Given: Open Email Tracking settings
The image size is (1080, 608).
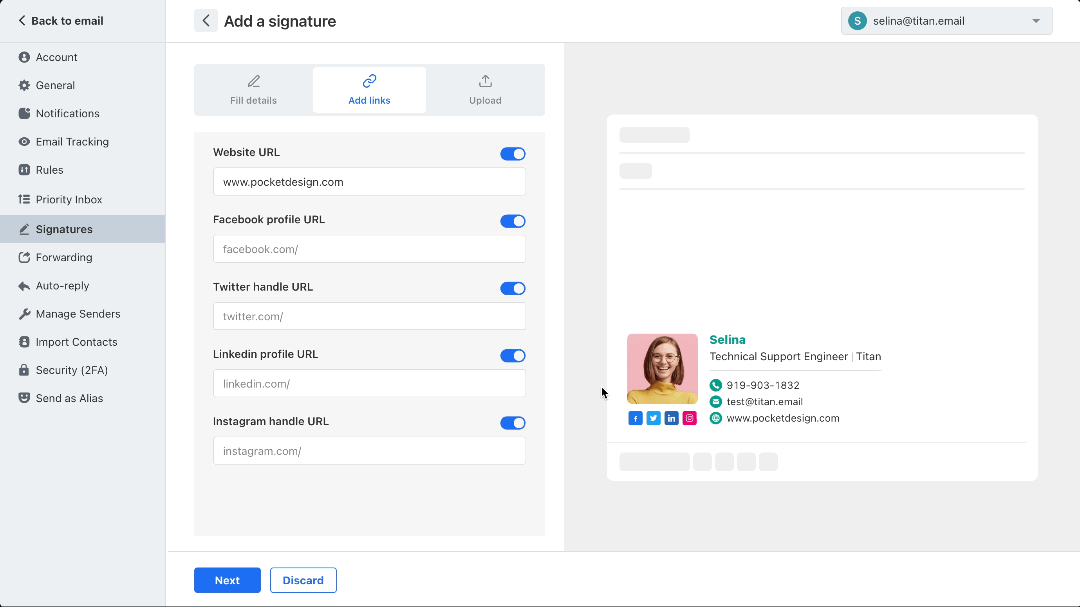Looking at the screenshot, I should [22, 141].
